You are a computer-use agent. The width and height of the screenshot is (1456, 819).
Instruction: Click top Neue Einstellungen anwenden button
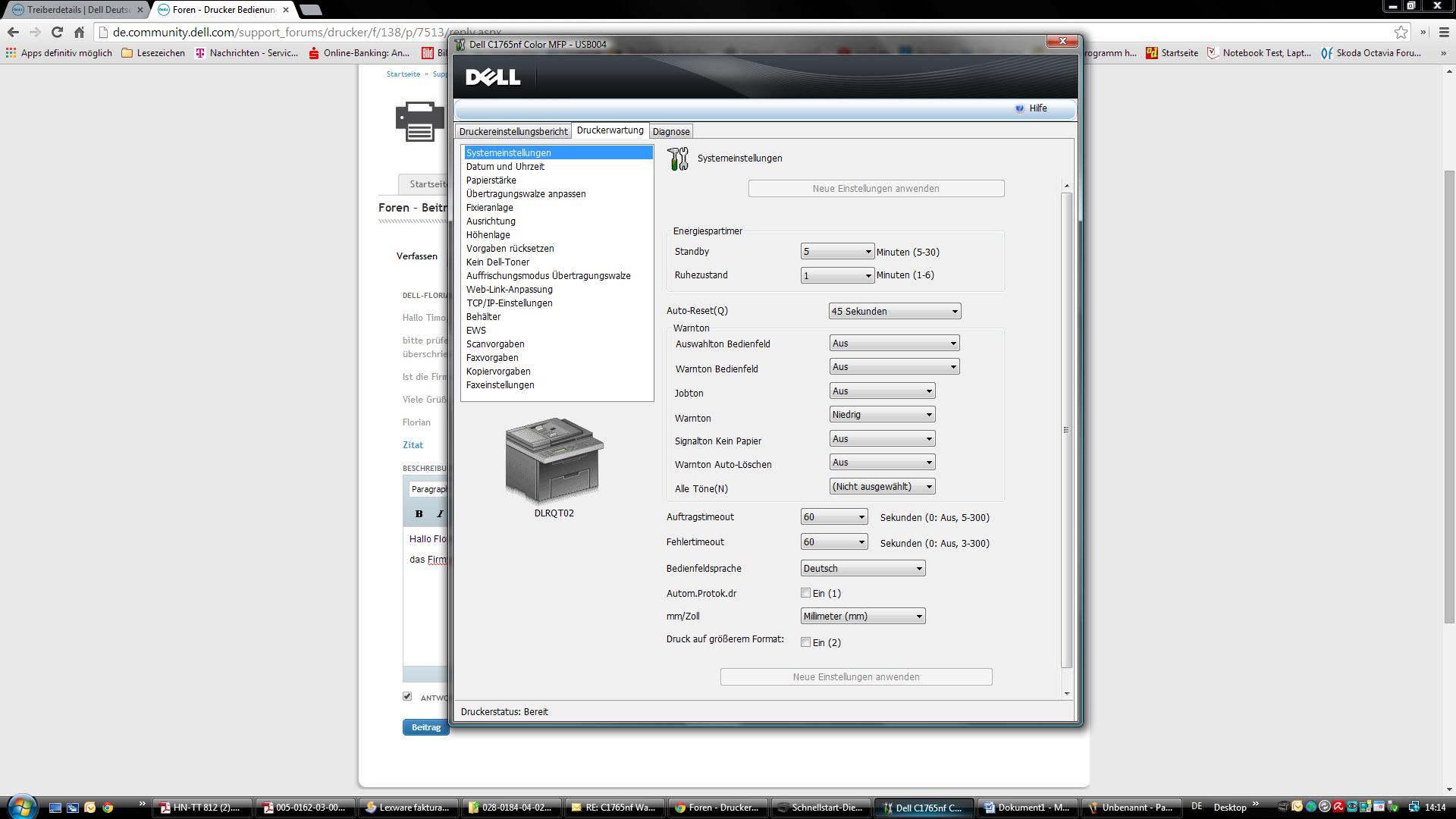(876, 189)
